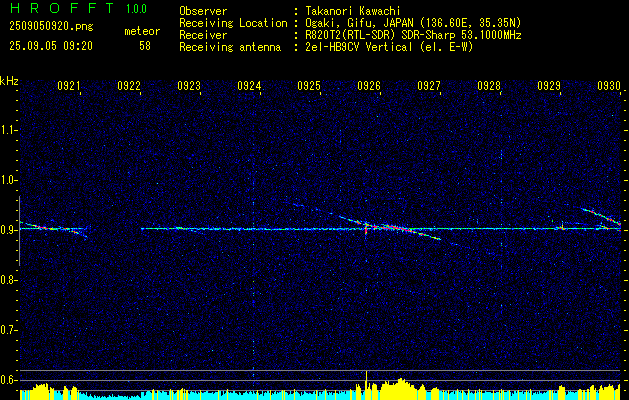This screenshot has width=629, height=400.
Task: Click the 0922 time marker
Action: pos(129,85)
